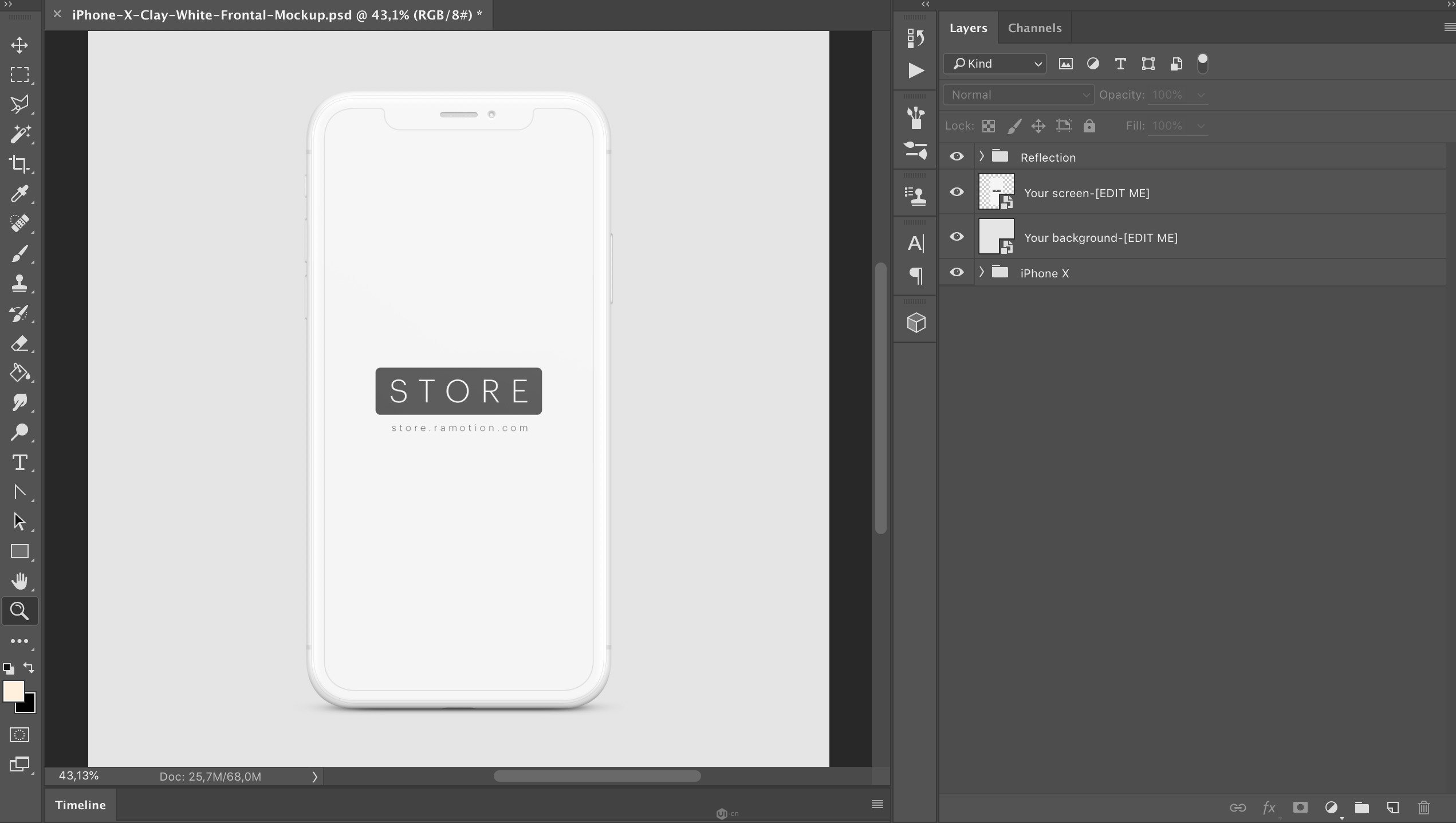
Task: Select the Type tool
Action: [19, 463]
